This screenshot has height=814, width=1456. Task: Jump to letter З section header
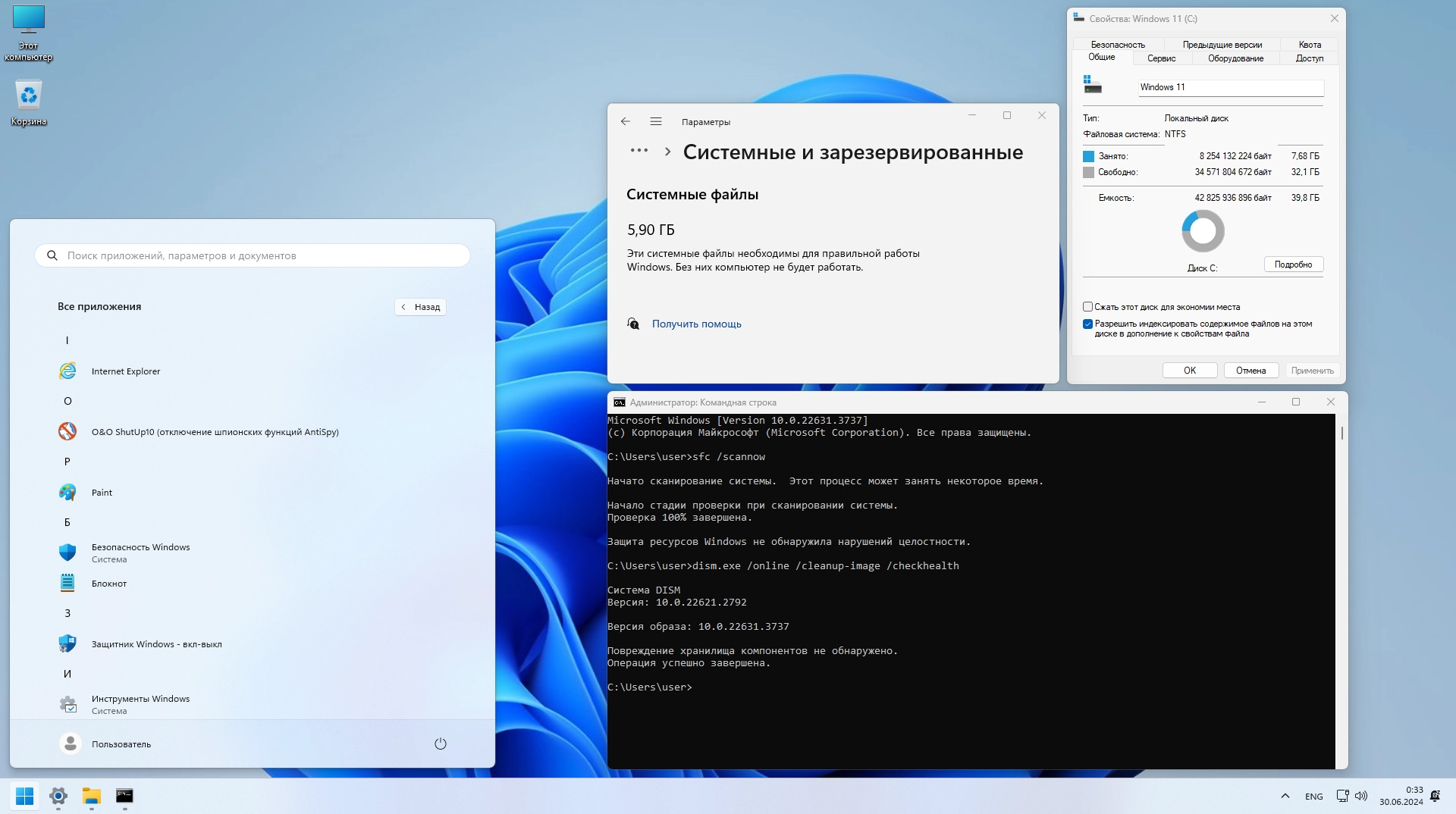coord(67,613)
